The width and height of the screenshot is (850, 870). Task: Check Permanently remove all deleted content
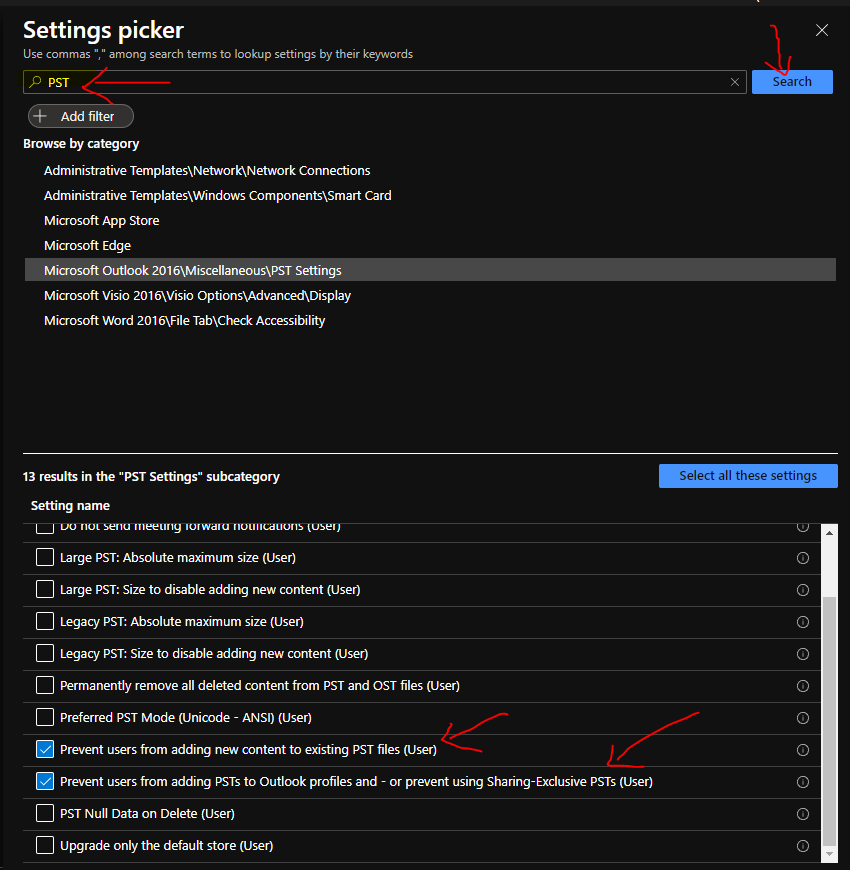(x=45, y=685)
